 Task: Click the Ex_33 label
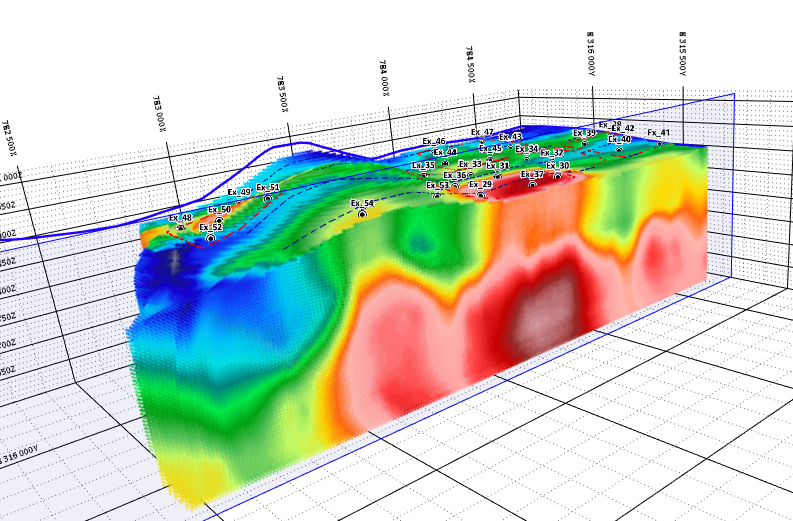click(470, 164)
